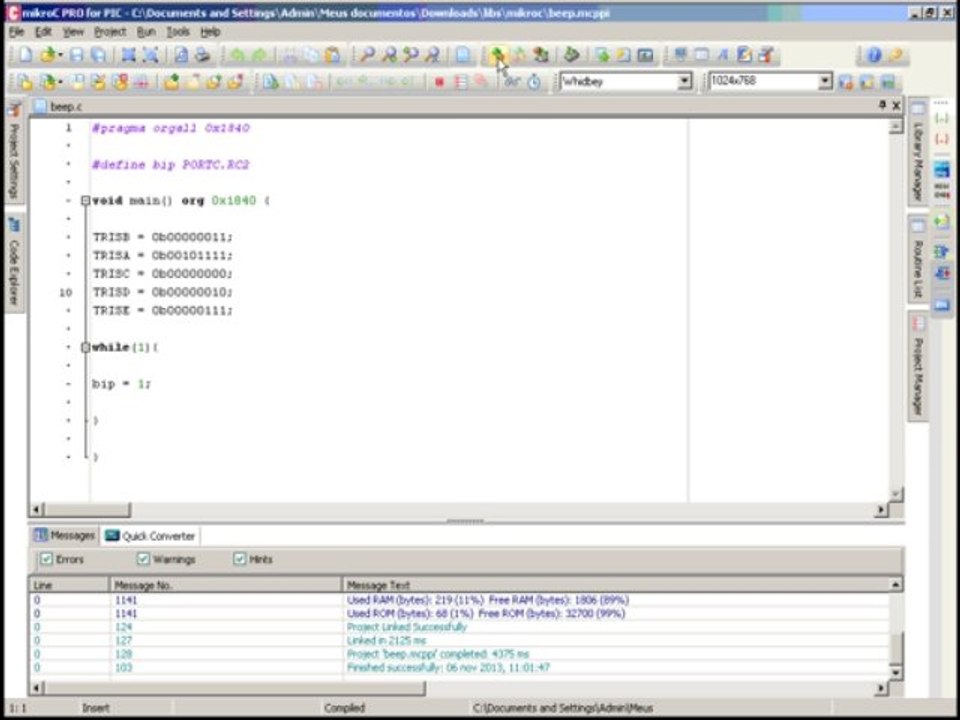Collapse the void main() code fold
The width and height of the screenshot is (960, 720).
86,200
